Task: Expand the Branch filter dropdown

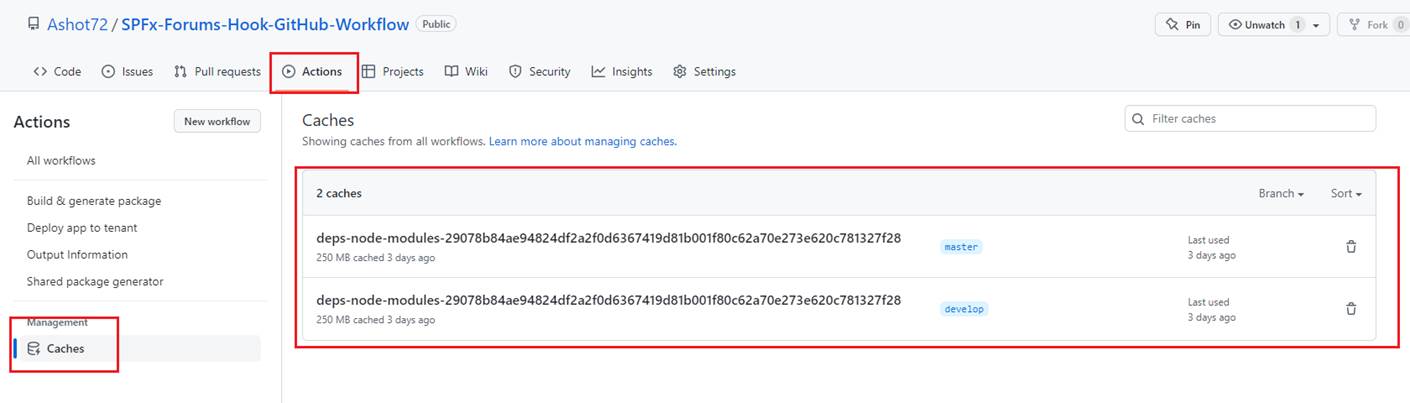Action: [1281, 194]
